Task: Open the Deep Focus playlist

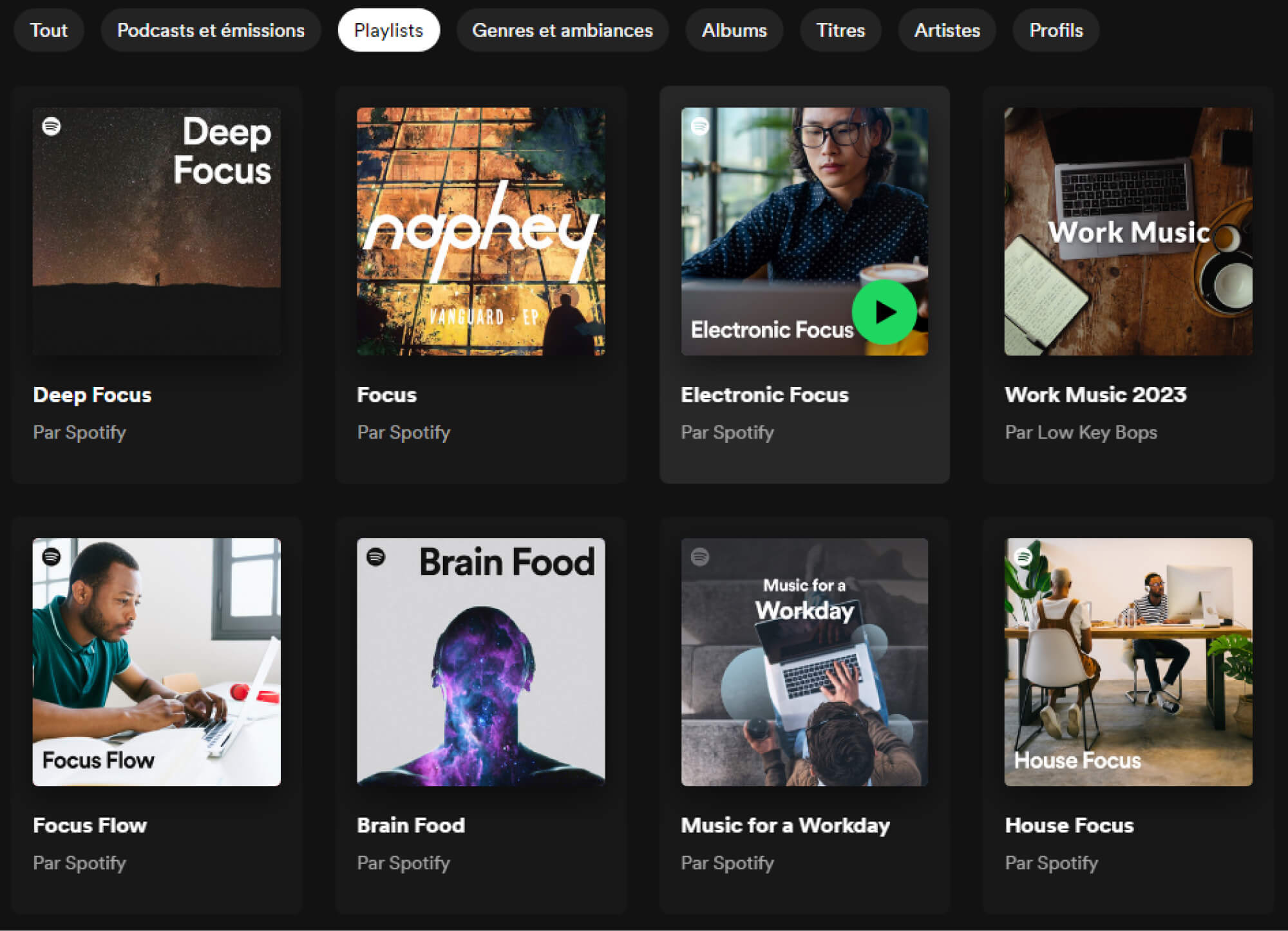Action: (x=92, y=394)
